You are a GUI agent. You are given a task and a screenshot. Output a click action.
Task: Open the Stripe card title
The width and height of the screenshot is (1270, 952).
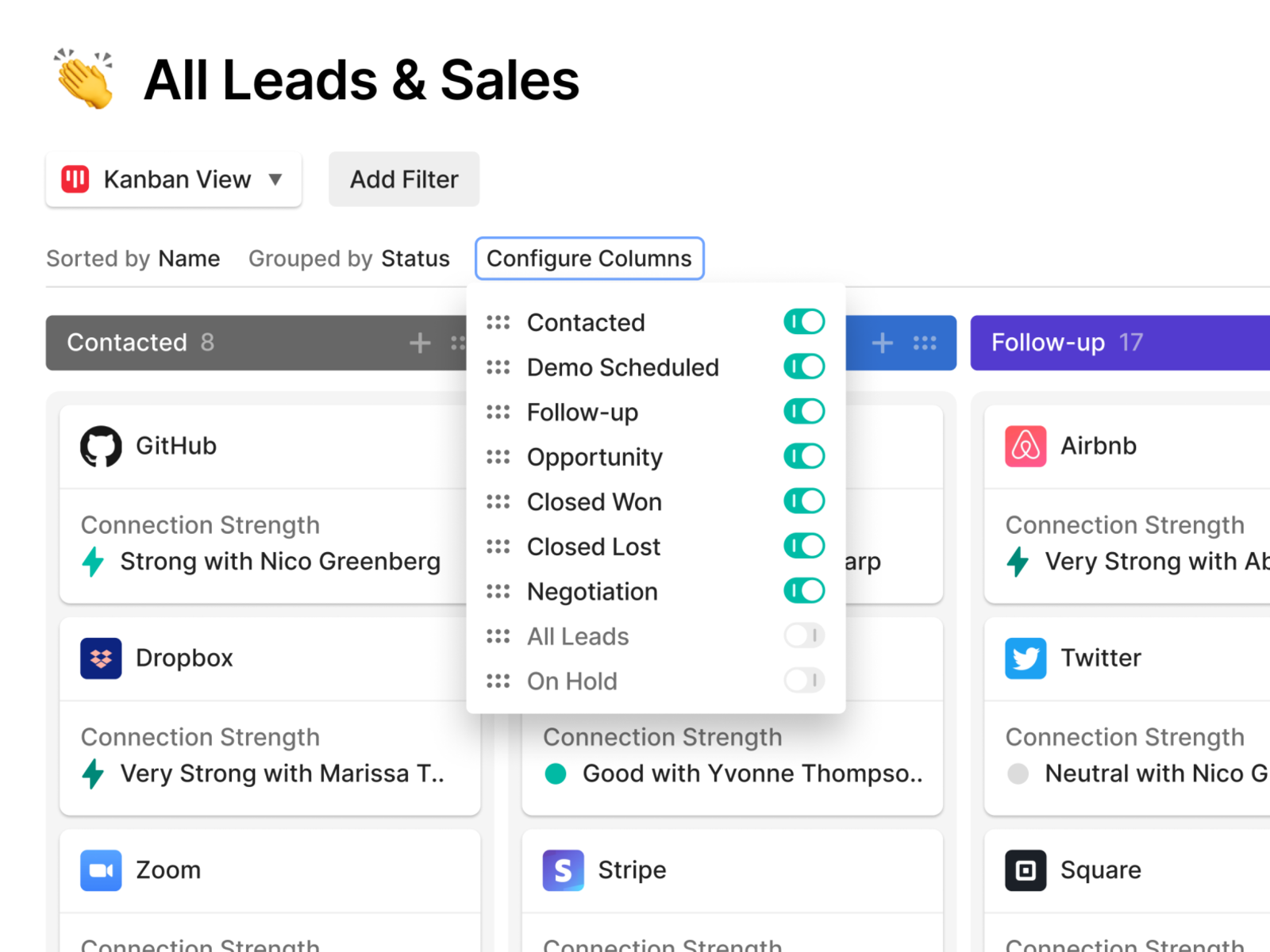[x=632, y=870]
